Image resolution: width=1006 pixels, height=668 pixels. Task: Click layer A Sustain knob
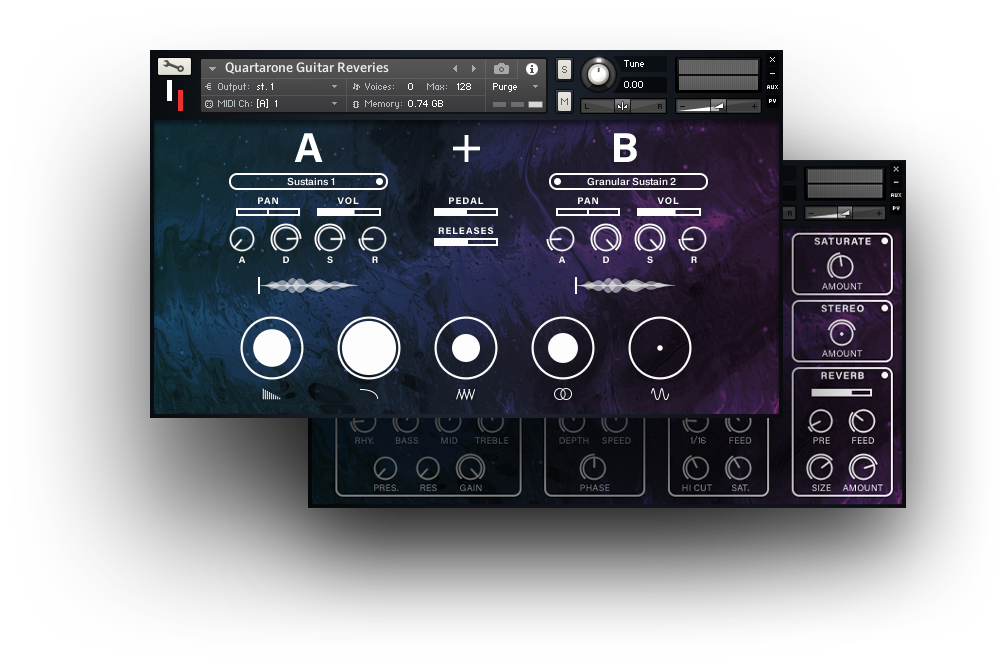(x=330, y=239)
